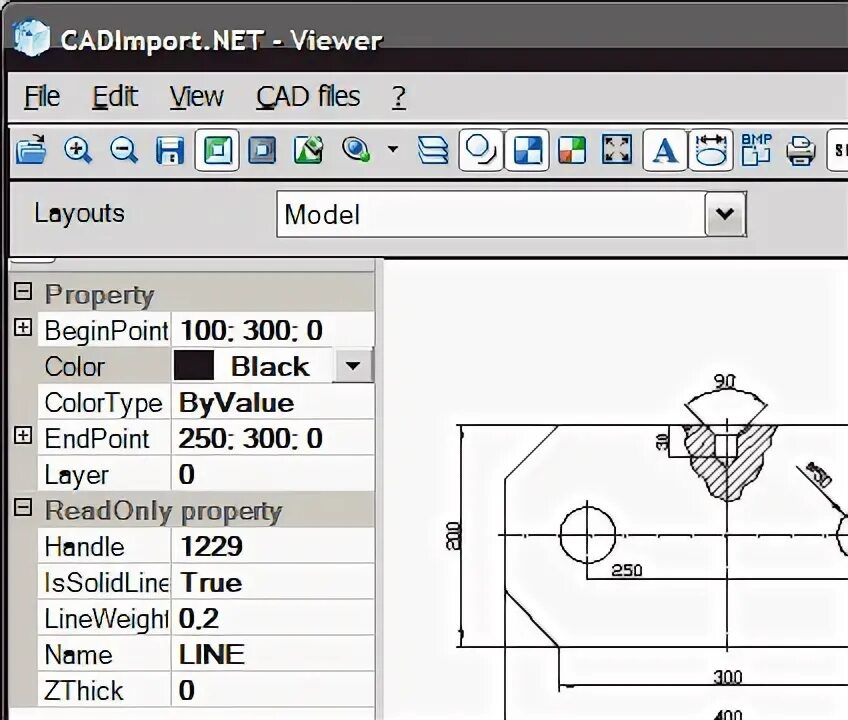848x720 pixels.
Task: Select the EndPoint value 250; 300; 0
Action: [250, 439]
